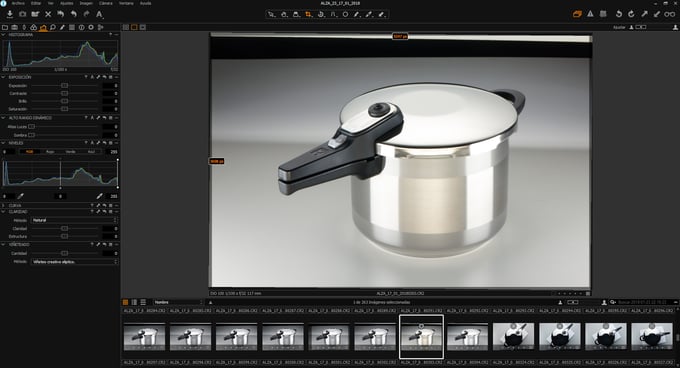680x368 pixels.
Task: Collapse the Alto Rango Dinámico panel
Action: [x=3, y=118]
